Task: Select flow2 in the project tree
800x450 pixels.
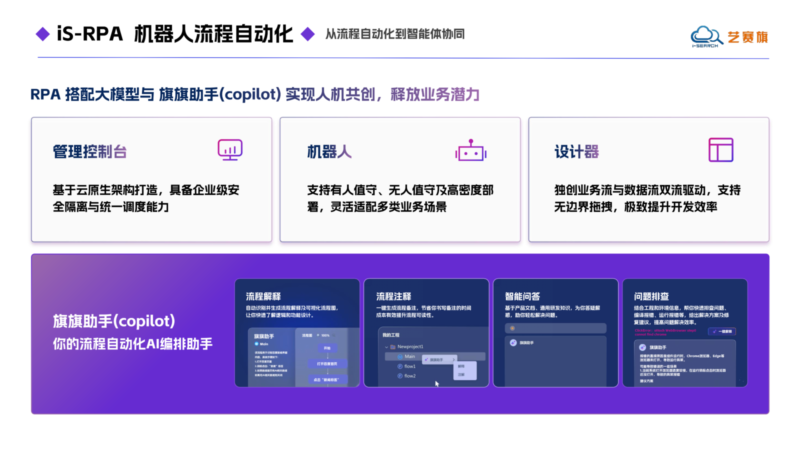Action: [407, 376]
